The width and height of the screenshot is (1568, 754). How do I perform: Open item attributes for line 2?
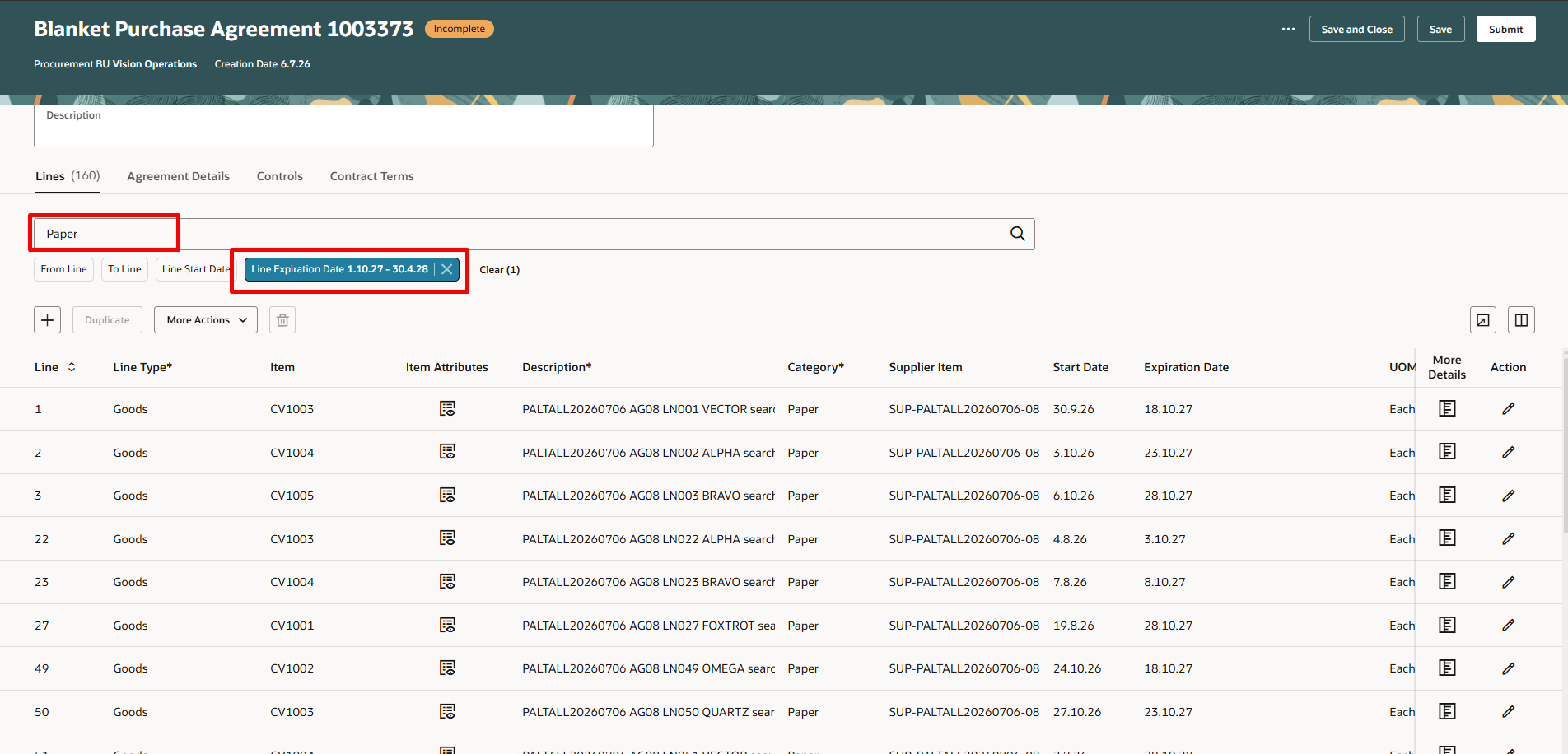pos(447,452)
